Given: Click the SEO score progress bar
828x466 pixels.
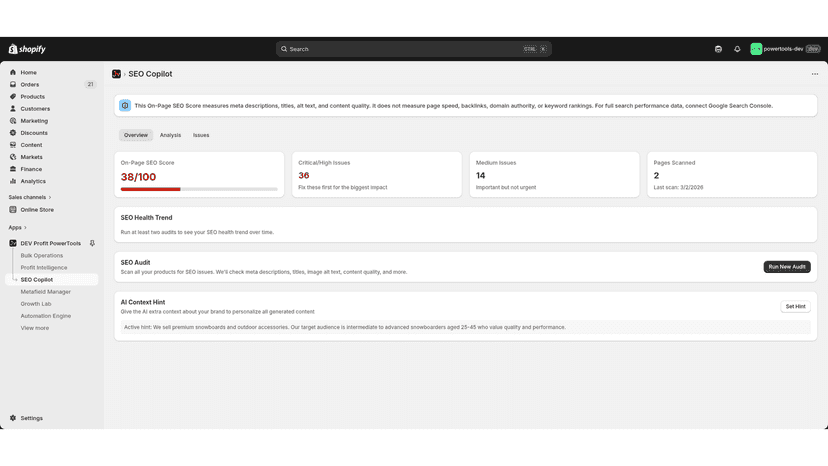Looking at the screenshot, I should pos(199,189).
